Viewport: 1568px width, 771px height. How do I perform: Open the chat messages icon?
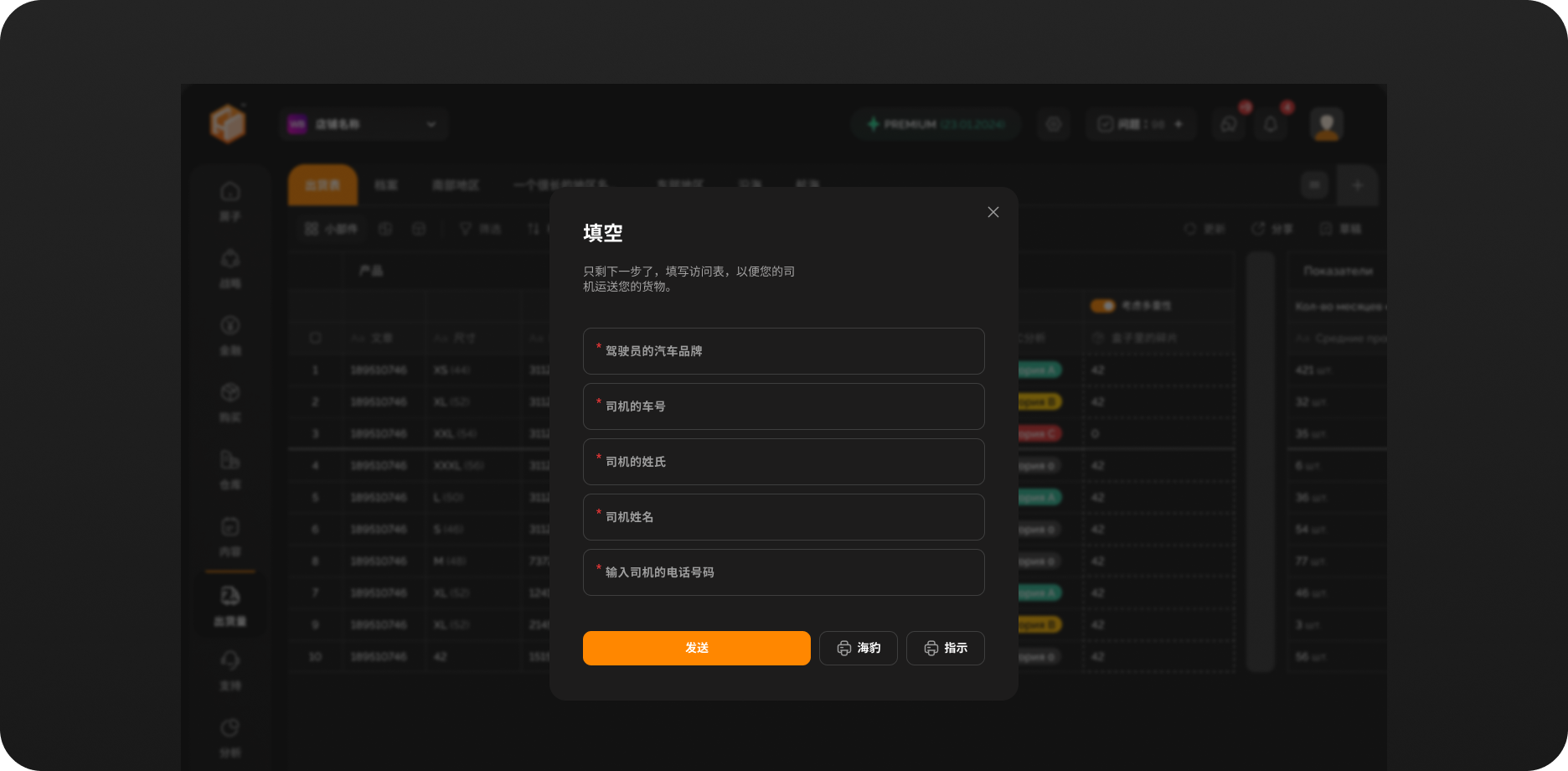(x=1229, y=124)
